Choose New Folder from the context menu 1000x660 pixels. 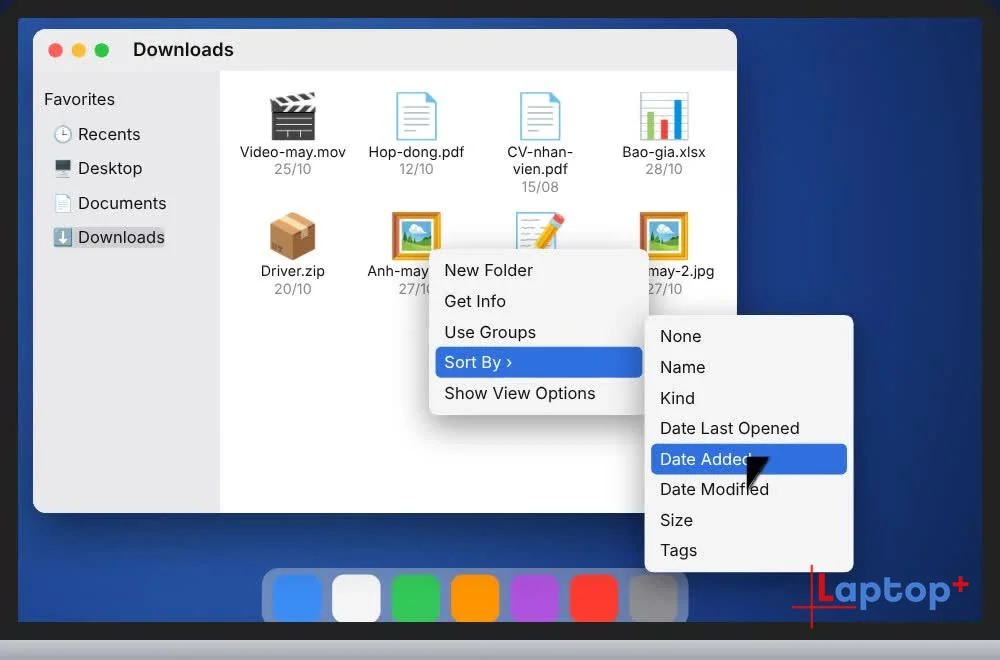[x=539, y=270]
